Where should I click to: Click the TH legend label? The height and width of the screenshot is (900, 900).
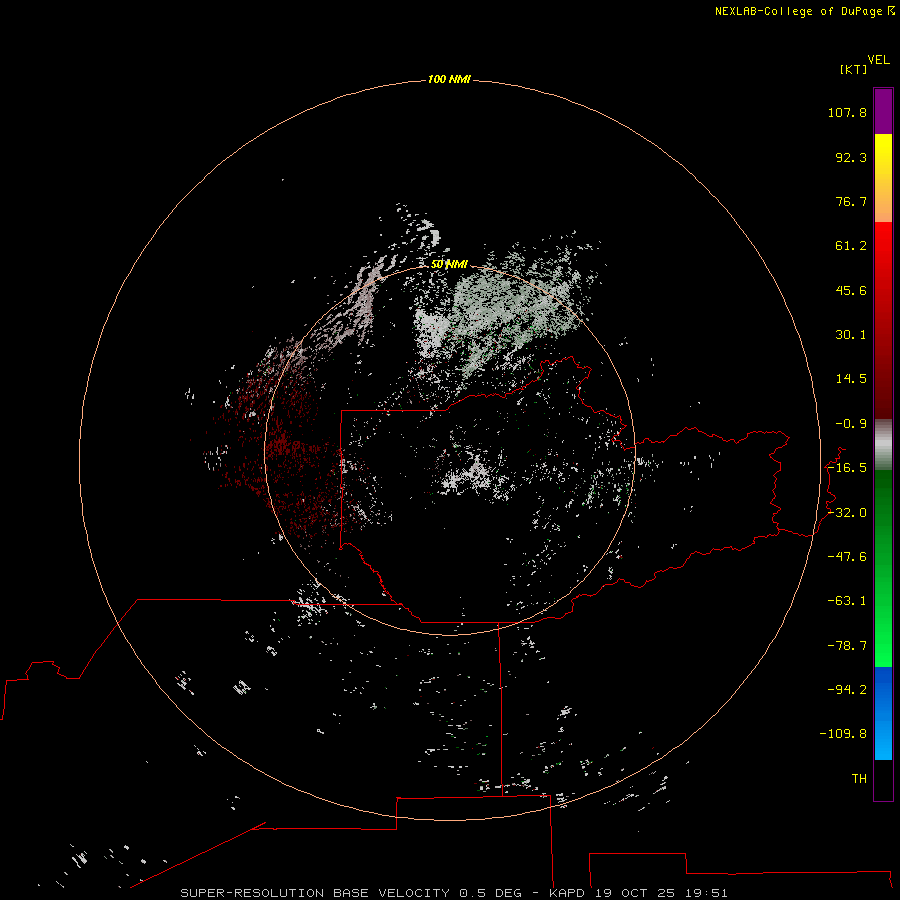click(859, 778)
